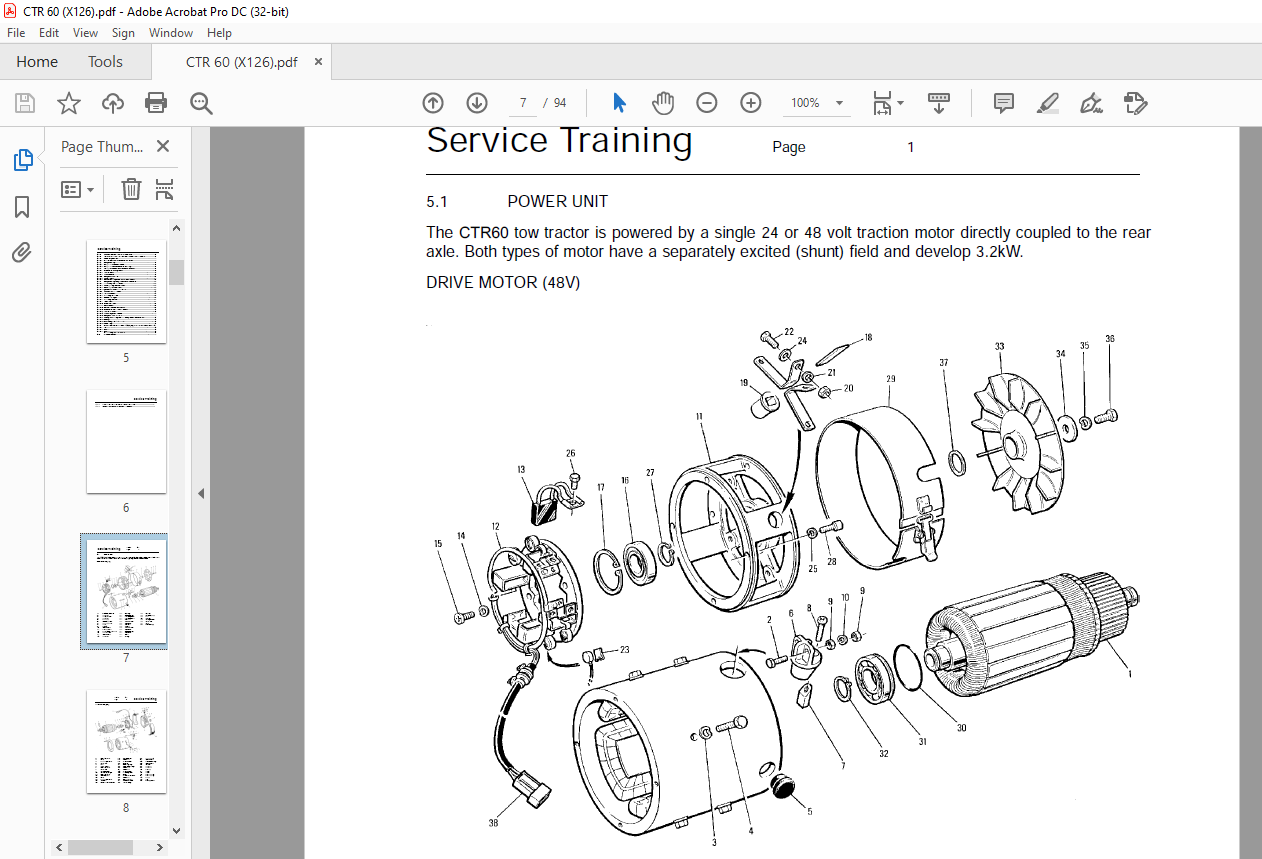1262x859 pixels.
Task: Open the File menu
Action: coord(16,33)
